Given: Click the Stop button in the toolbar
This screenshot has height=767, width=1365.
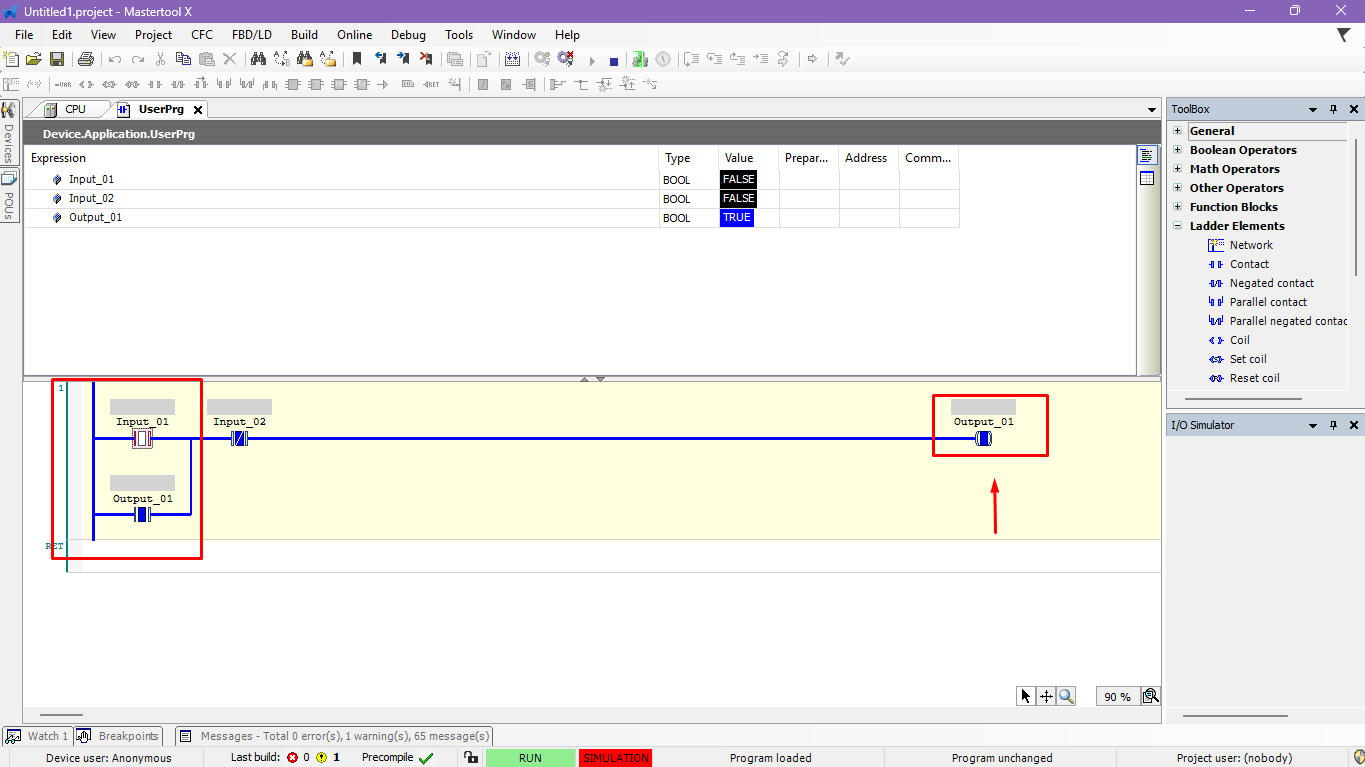Looking at the screenshot, I should point(614,61).
